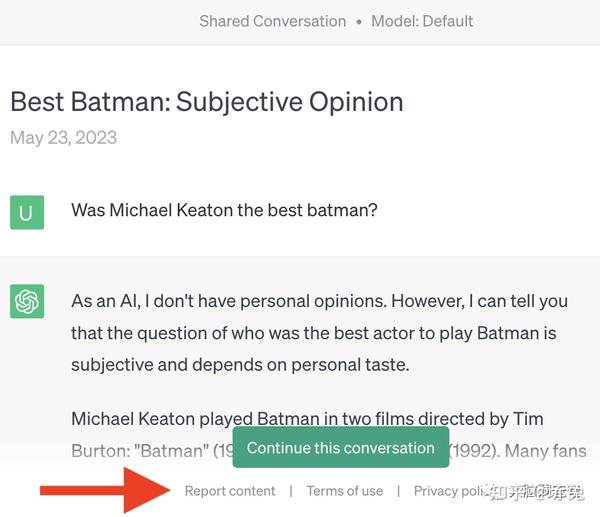600x517 pixels.
Task: Open the "Terms of use" link
Action: (x=344, y=491)
